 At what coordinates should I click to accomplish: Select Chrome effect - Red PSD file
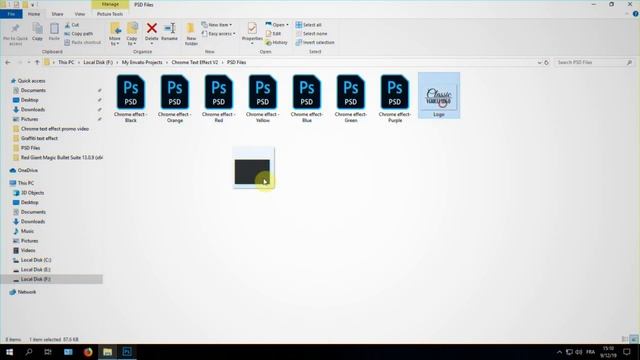[219, 98]
